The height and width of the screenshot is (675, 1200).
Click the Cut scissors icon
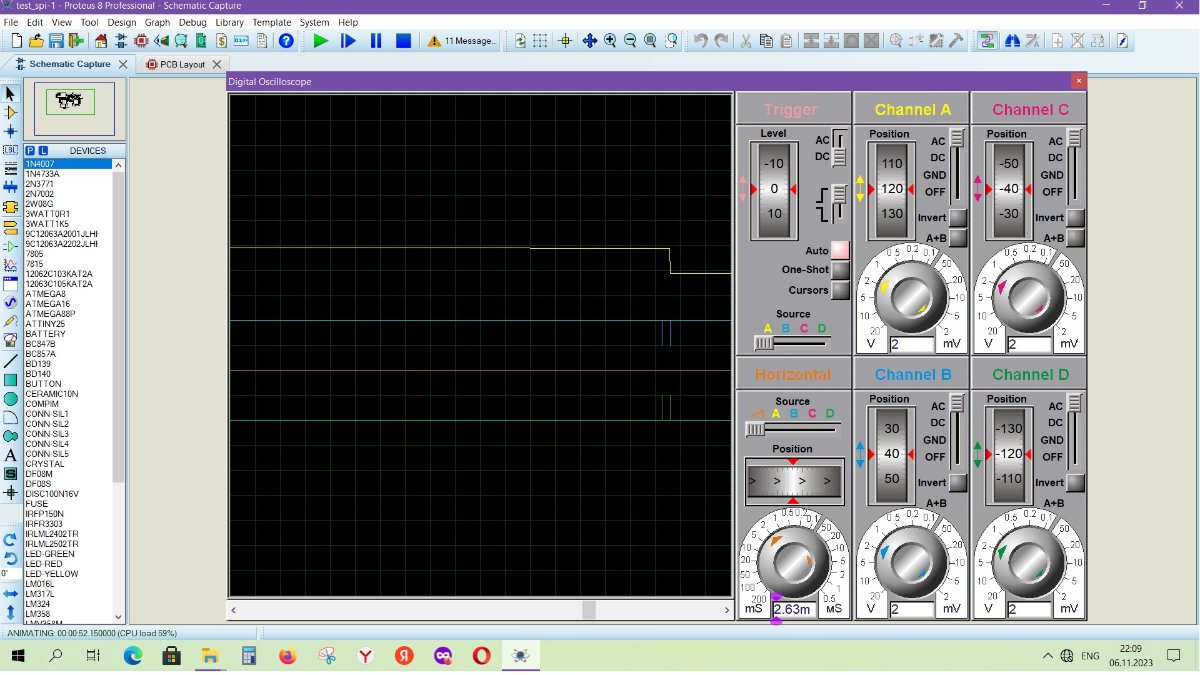pyautogui.click(x=745, y=41)
